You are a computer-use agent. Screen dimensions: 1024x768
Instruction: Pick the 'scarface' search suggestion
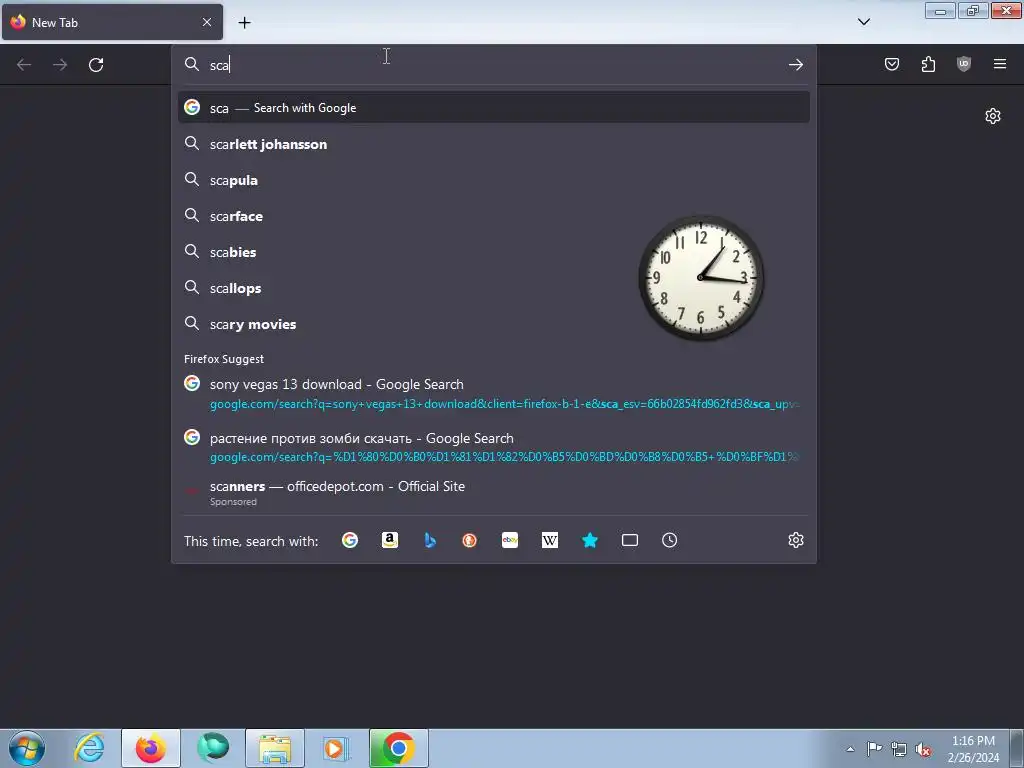(494, 216)
